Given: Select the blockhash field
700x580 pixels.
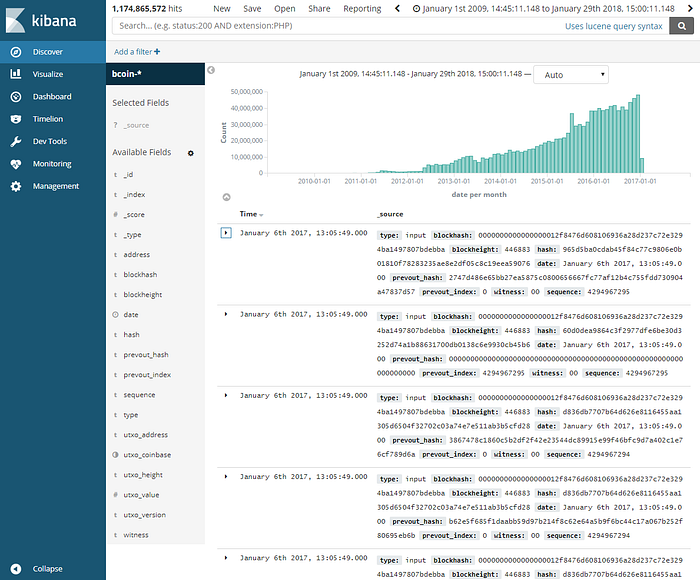Looking at the screenshot, I should (140, 275).
